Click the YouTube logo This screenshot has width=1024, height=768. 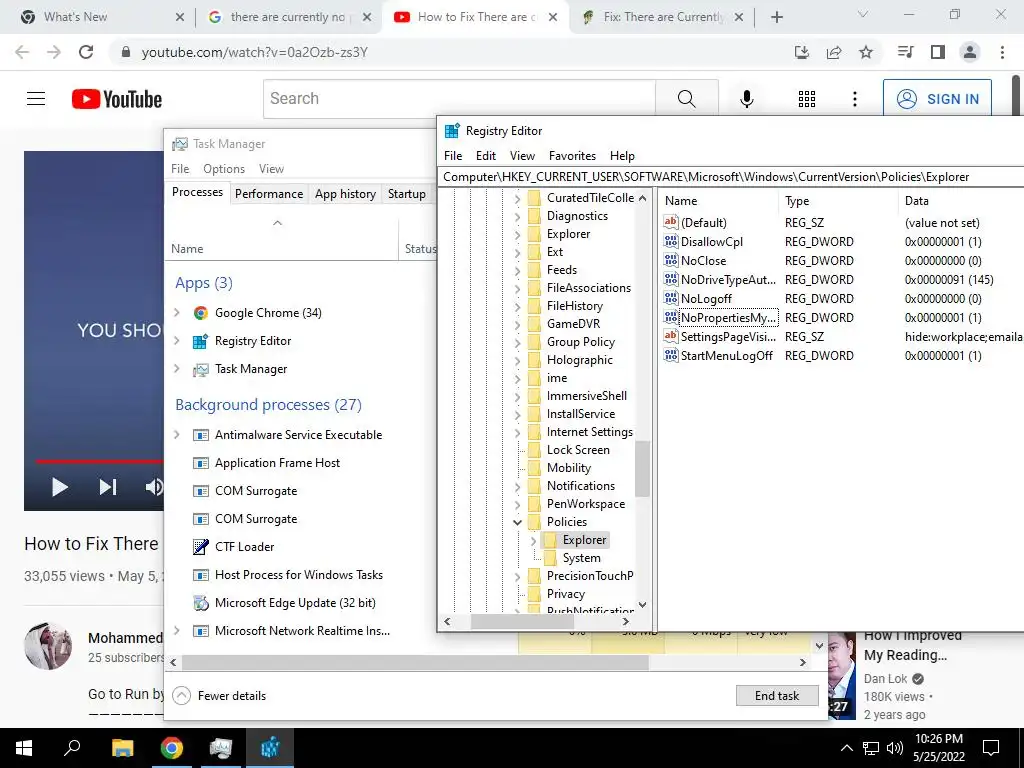[117, 99]
